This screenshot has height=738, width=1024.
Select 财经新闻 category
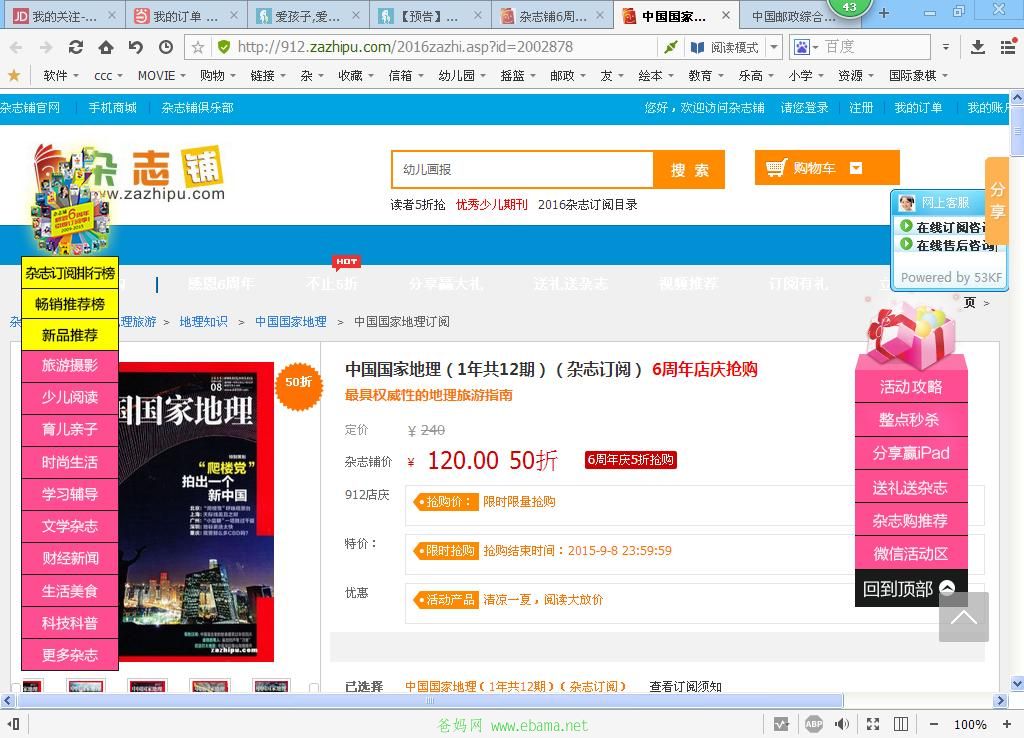pyautogui.click(x=70, y=559)
